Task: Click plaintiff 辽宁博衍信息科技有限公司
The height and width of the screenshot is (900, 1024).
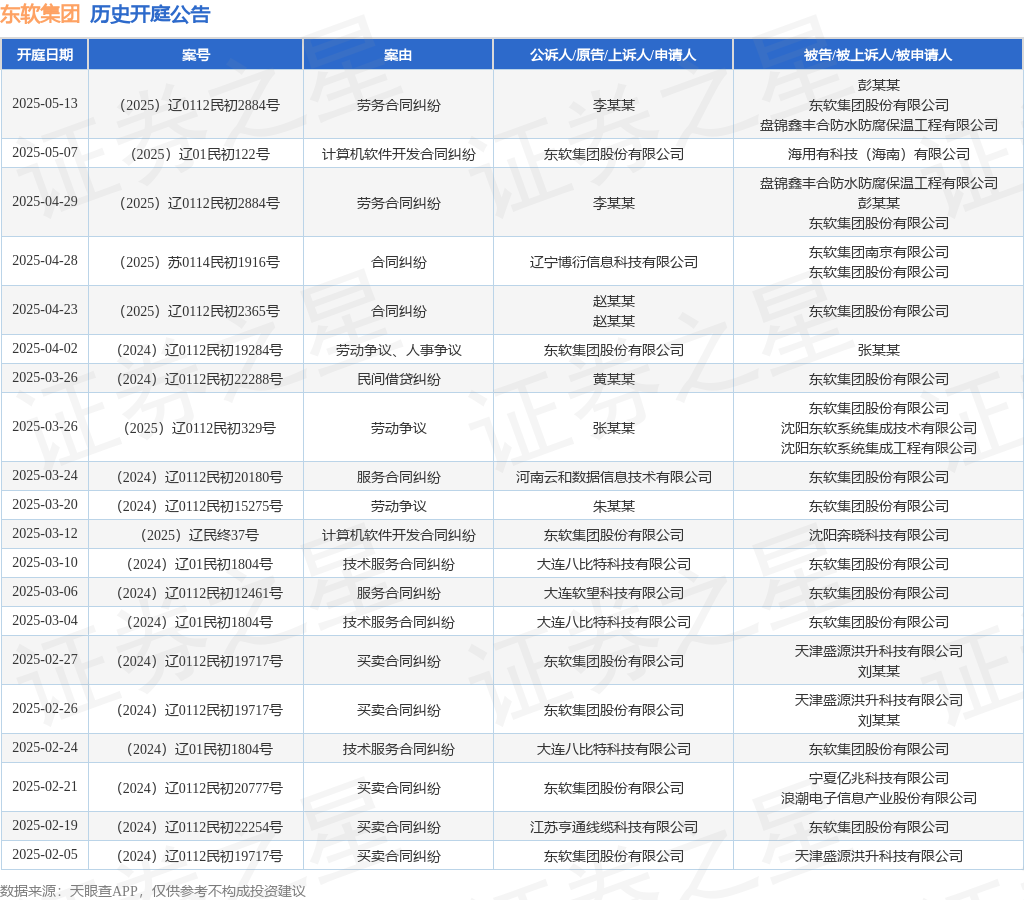Action: point(613,262)
